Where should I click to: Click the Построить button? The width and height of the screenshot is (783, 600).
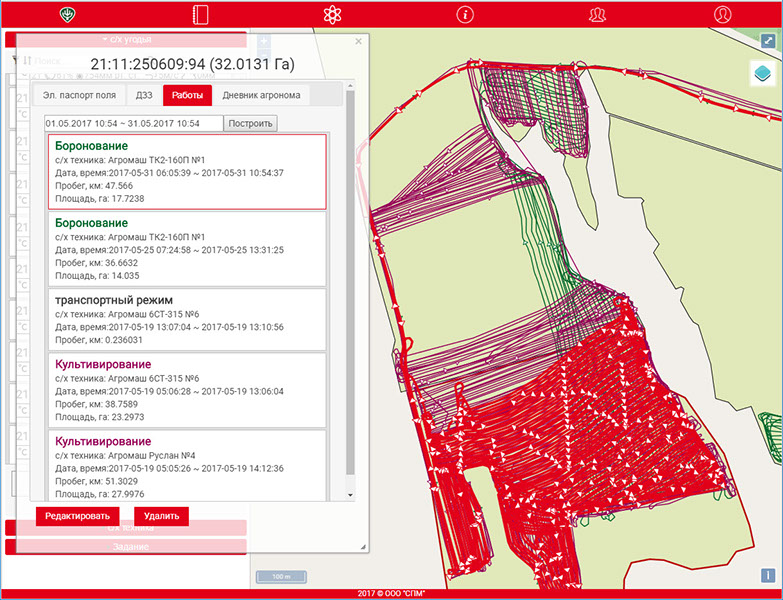[250, 123]
